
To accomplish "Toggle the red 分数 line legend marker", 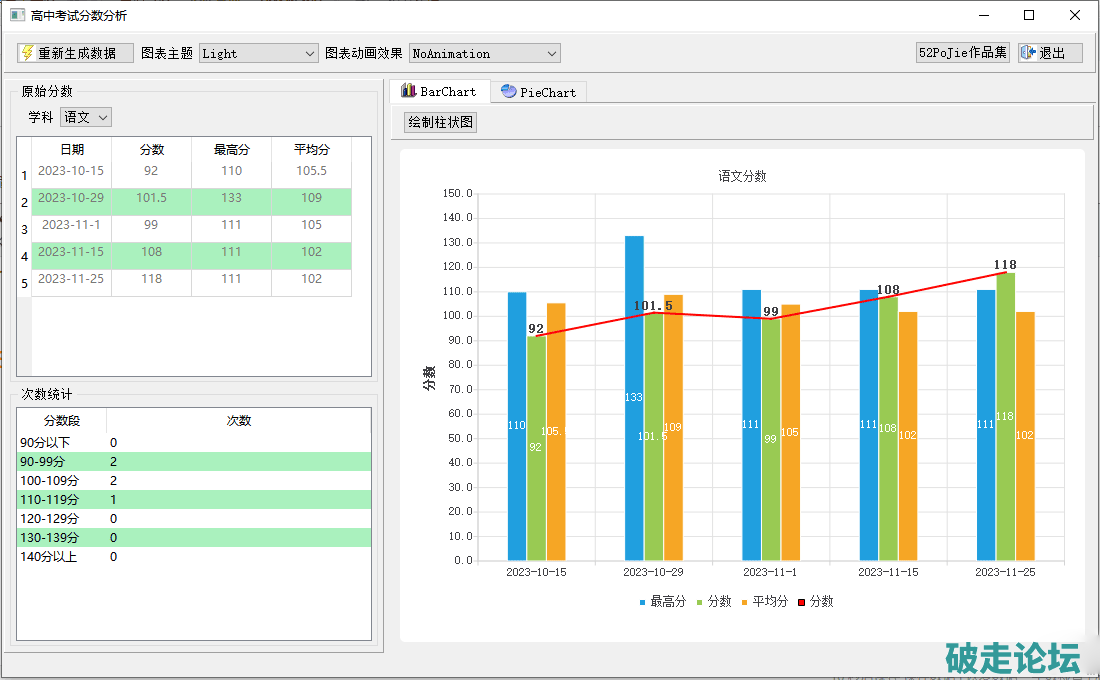I will pyautogui.click(x=802, y=602).
